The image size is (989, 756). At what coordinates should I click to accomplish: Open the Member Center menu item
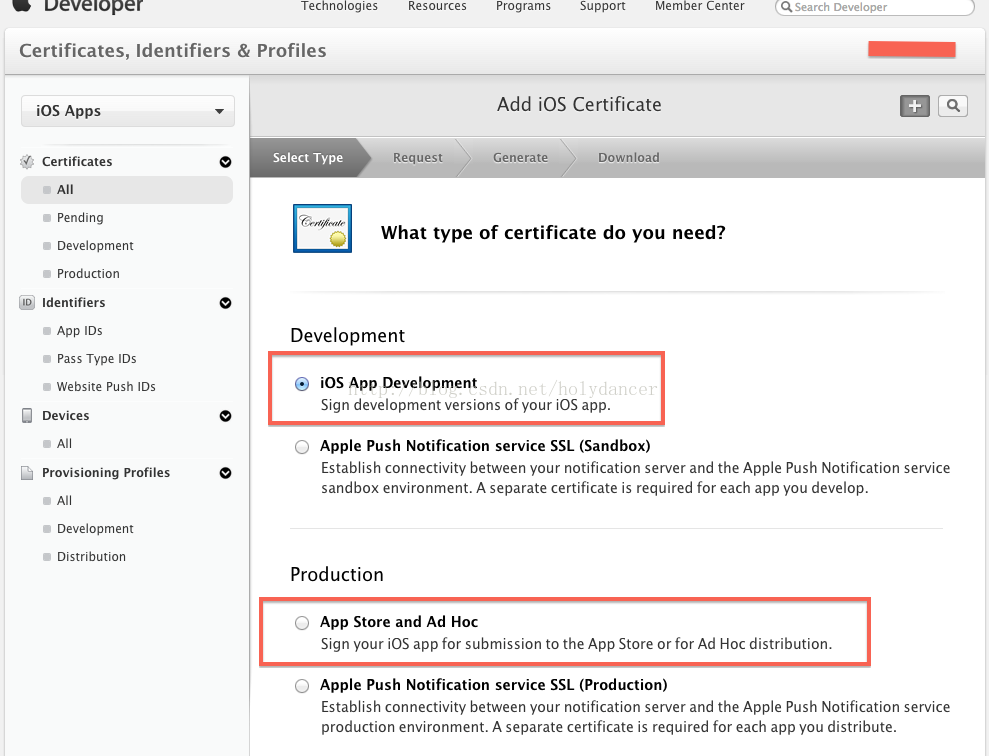(699, 6)
